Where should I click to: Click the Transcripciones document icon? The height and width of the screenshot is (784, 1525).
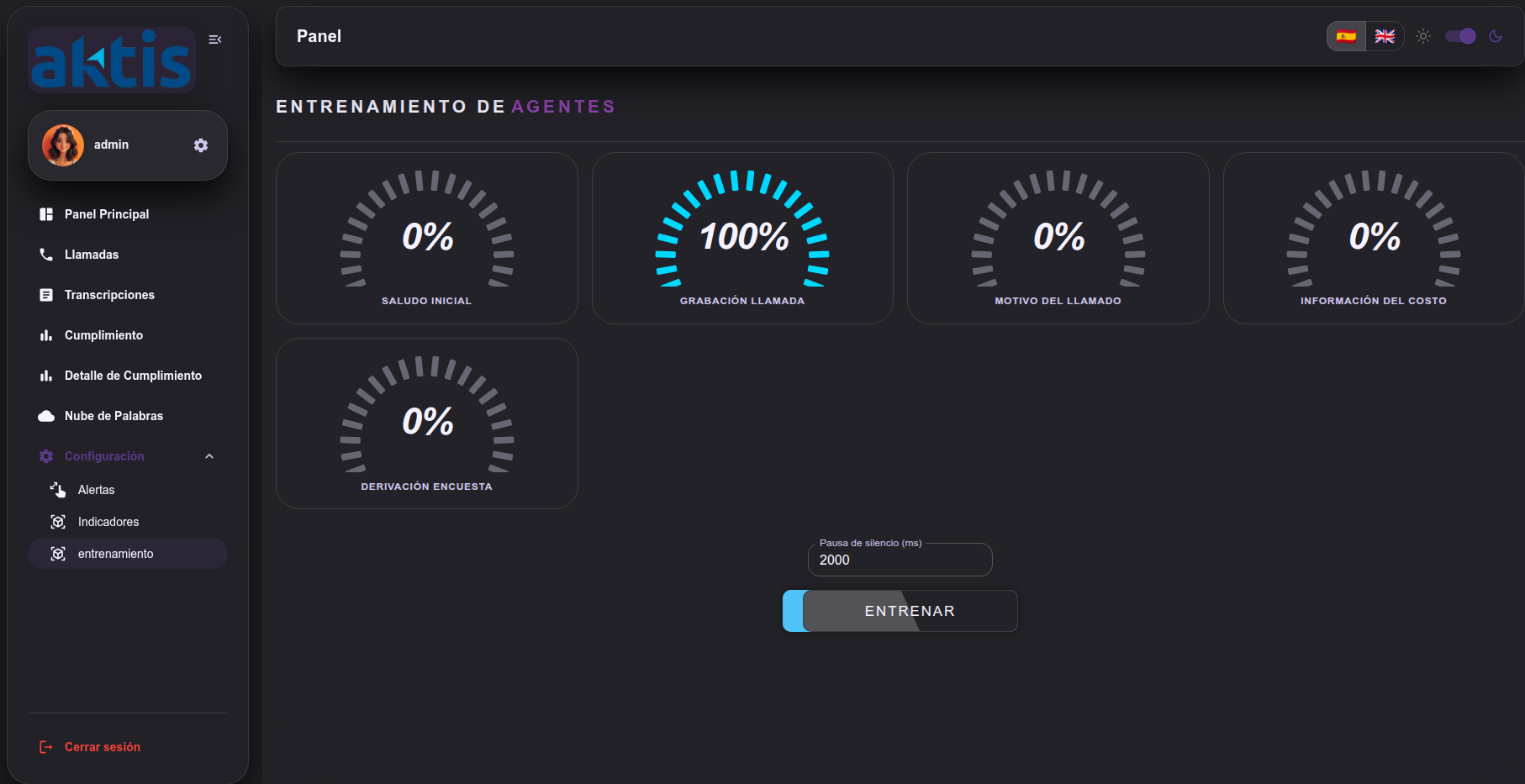click(x=46, y=295)
